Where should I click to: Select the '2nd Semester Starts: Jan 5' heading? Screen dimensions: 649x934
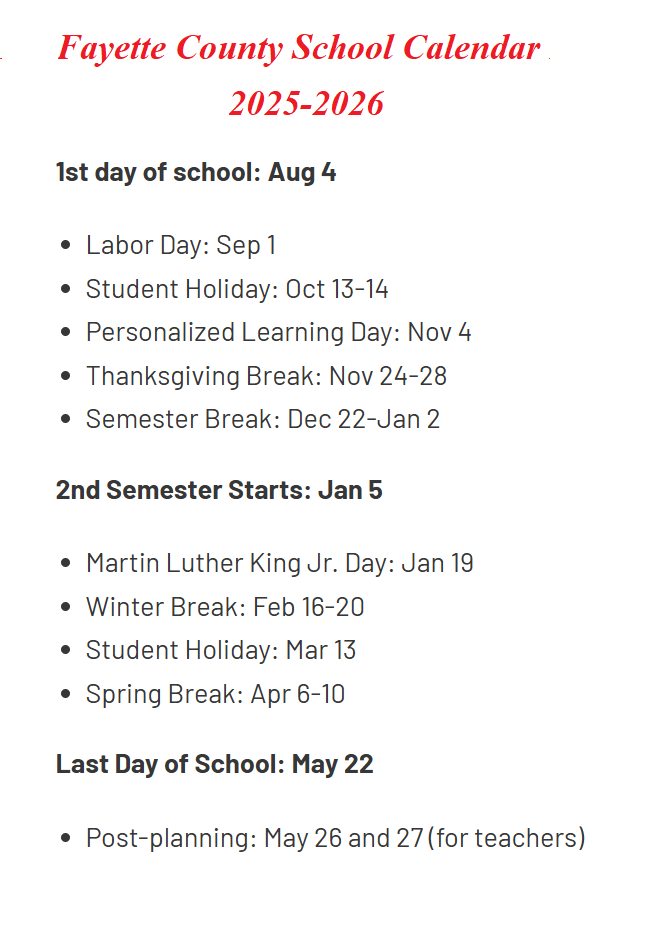click(219, 491)
